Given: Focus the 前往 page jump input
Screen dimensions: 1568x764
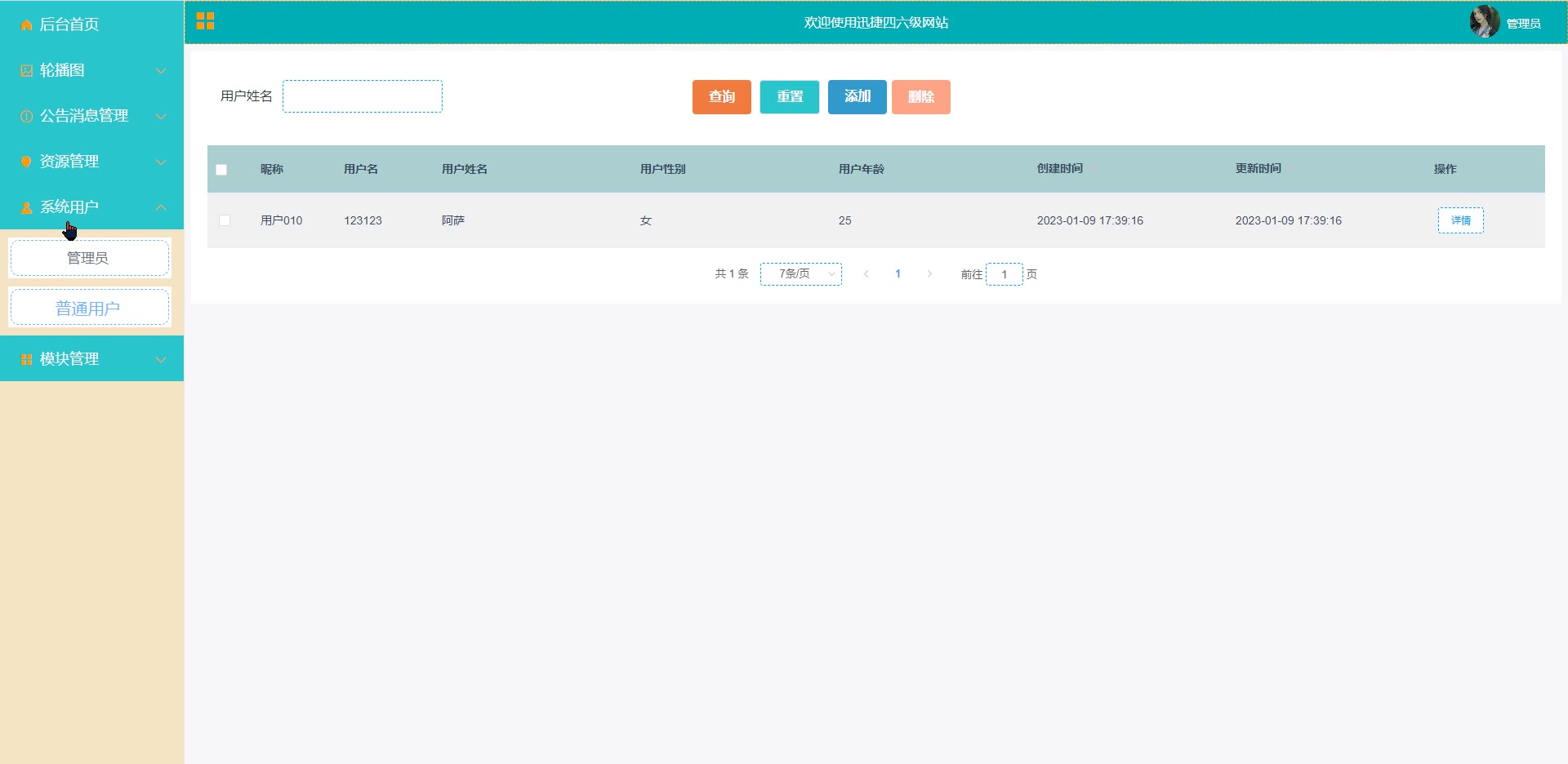Looking at the screenshot, I should point(1004,274).
